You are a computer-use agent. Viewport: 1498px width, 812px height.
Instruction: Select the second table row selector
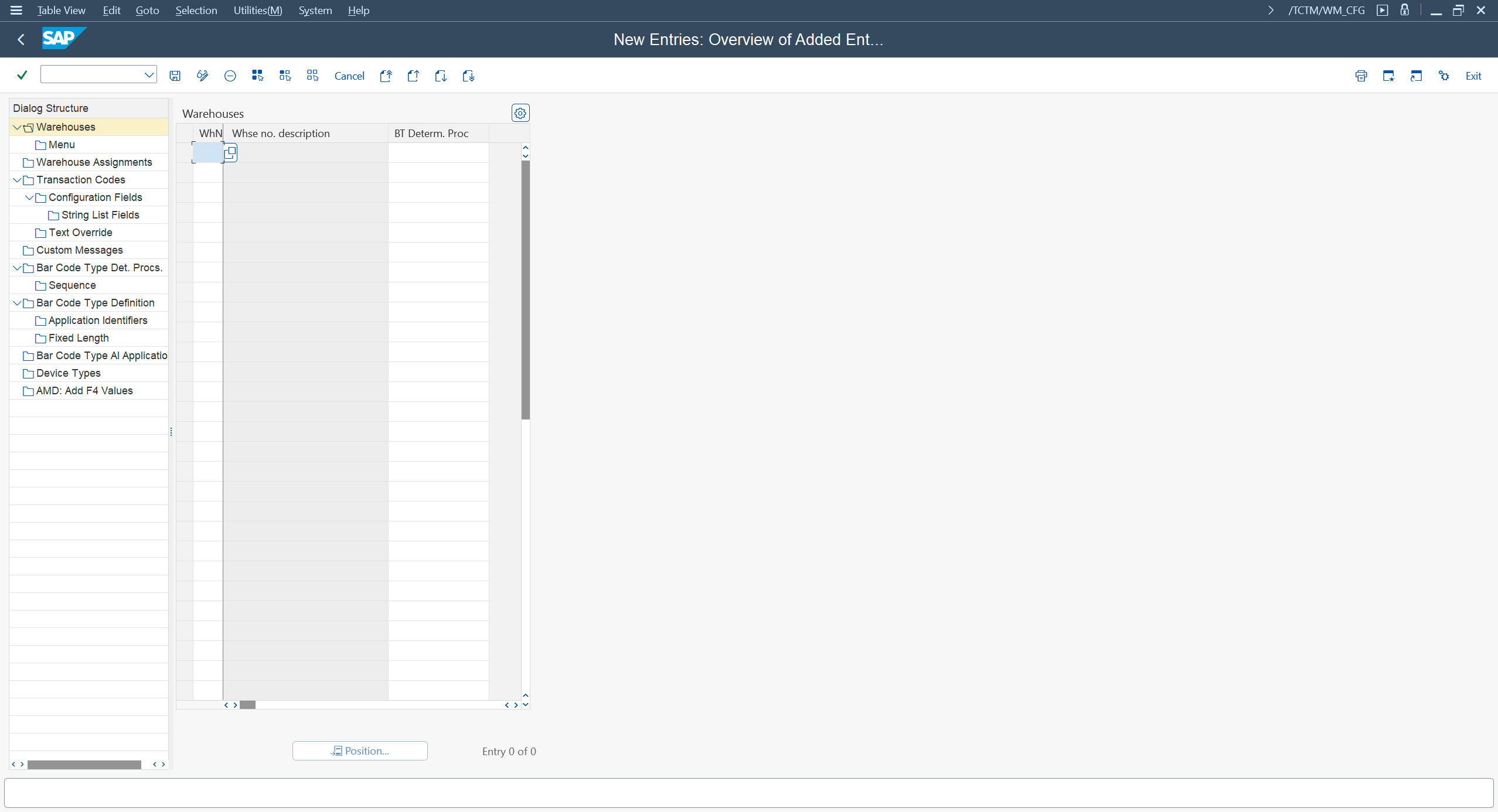(x=185, y=173)
